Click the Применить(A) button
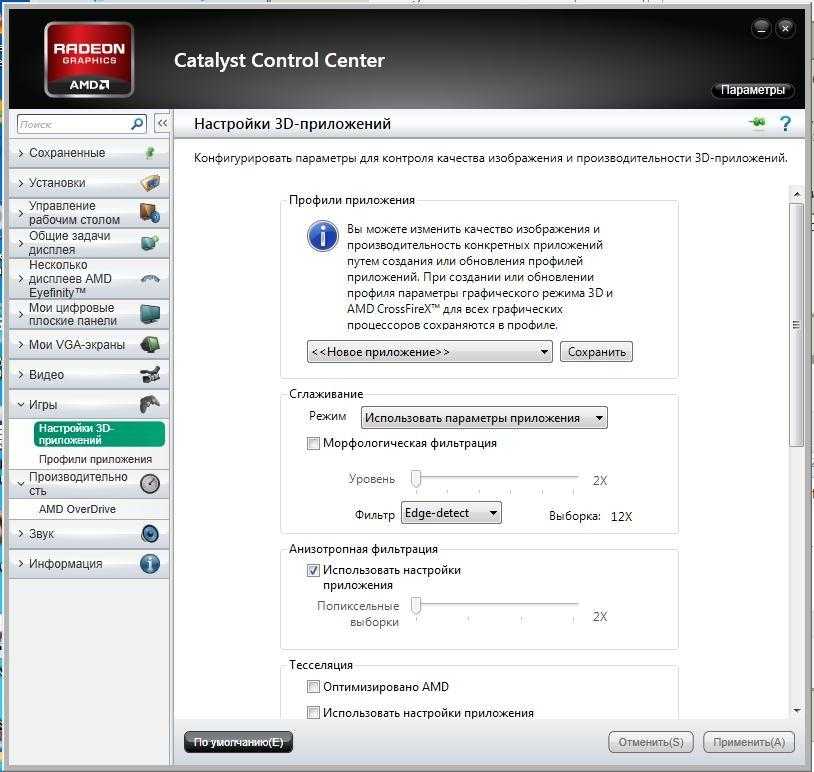 pos(749,742)
